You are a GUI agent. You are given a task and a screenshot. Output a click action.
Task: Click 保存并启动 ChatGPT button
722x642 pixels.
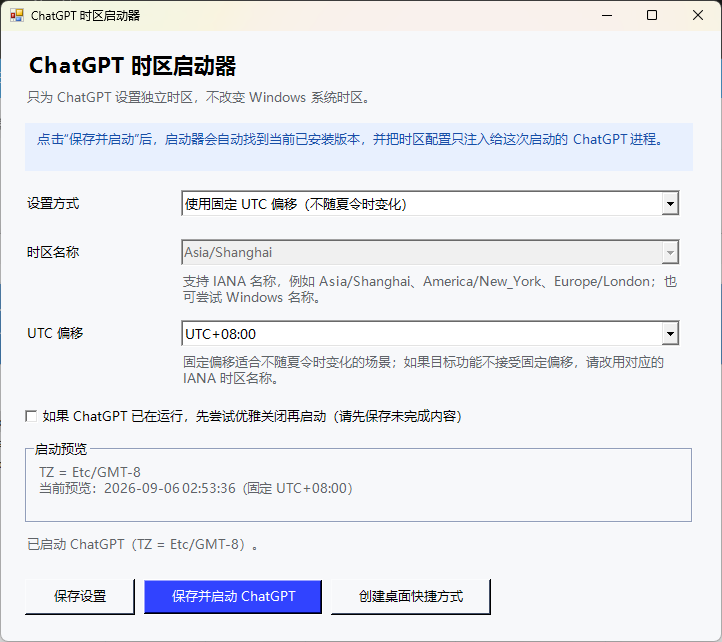click(x=233, y=596)
